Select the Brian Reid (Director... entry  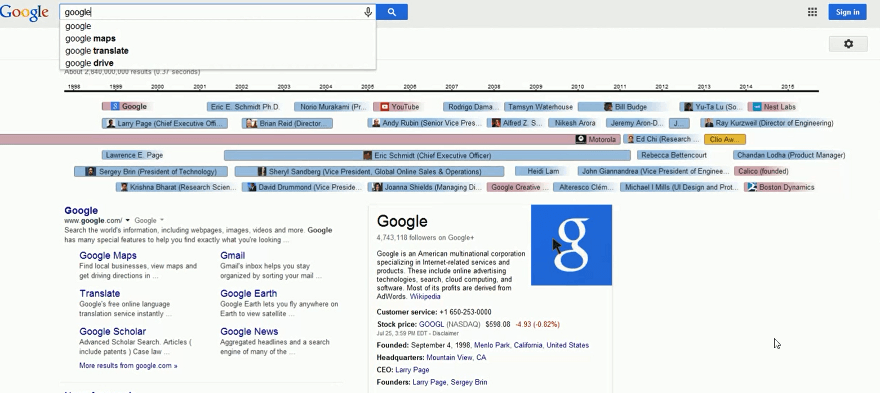coord(287,124)
